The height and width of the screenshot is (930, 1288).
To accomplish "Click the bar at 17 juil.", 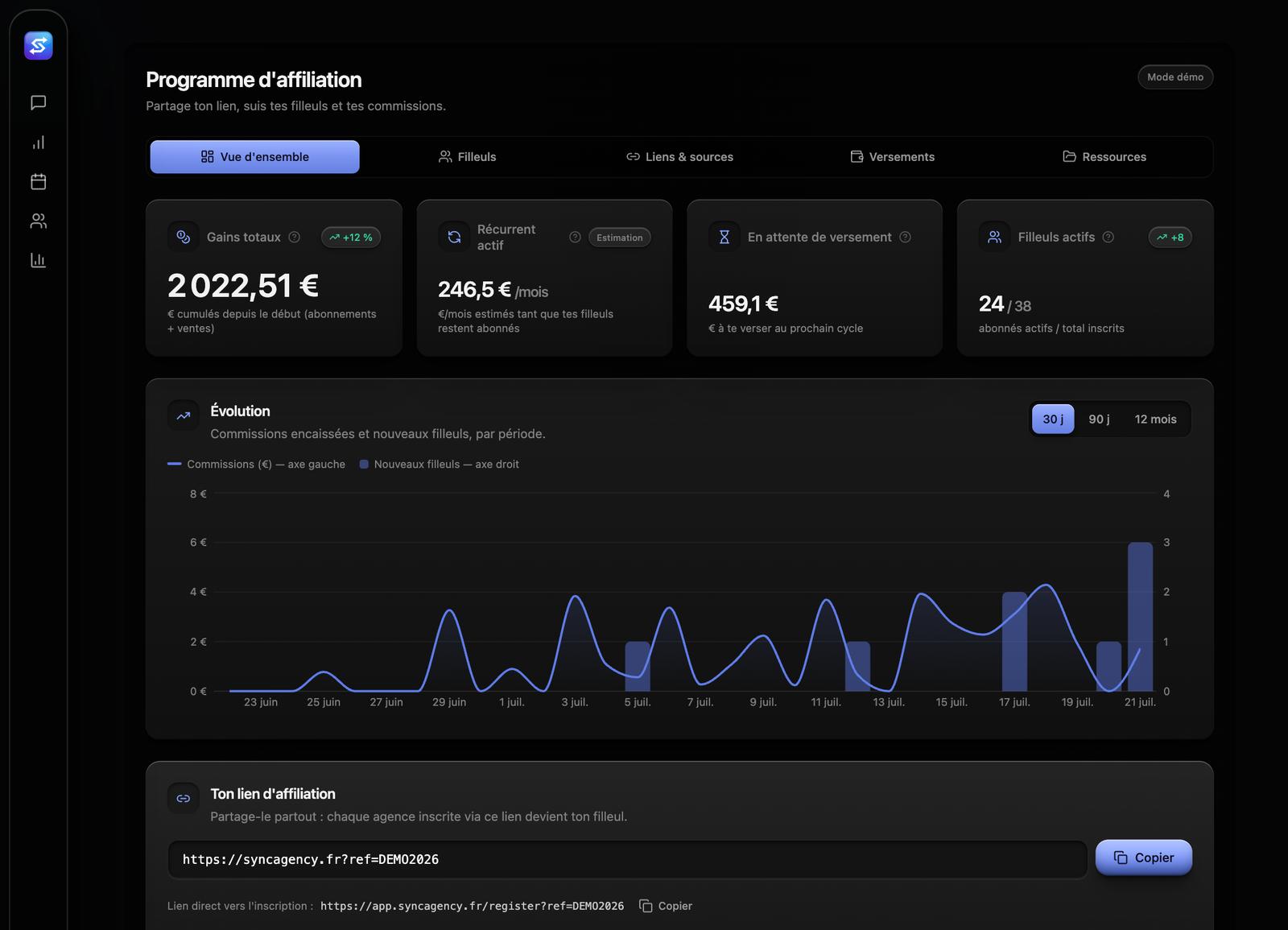I will coord(1014,642).
